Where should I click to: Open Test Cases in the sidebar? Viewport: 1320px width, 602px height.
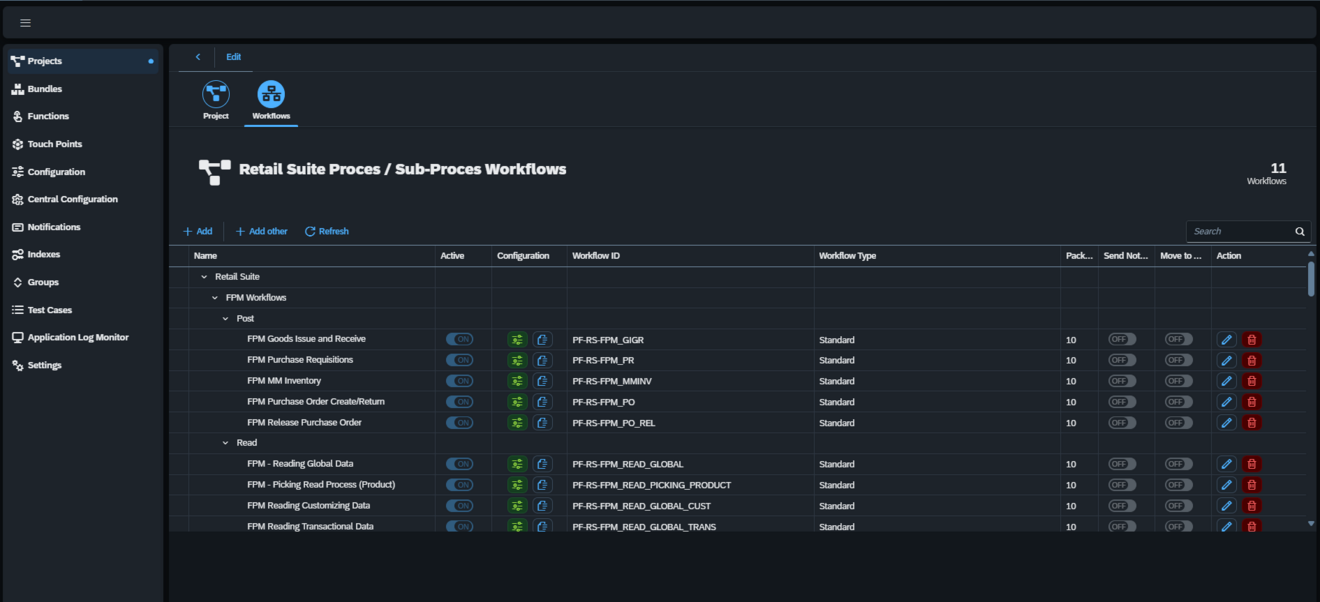49,310
